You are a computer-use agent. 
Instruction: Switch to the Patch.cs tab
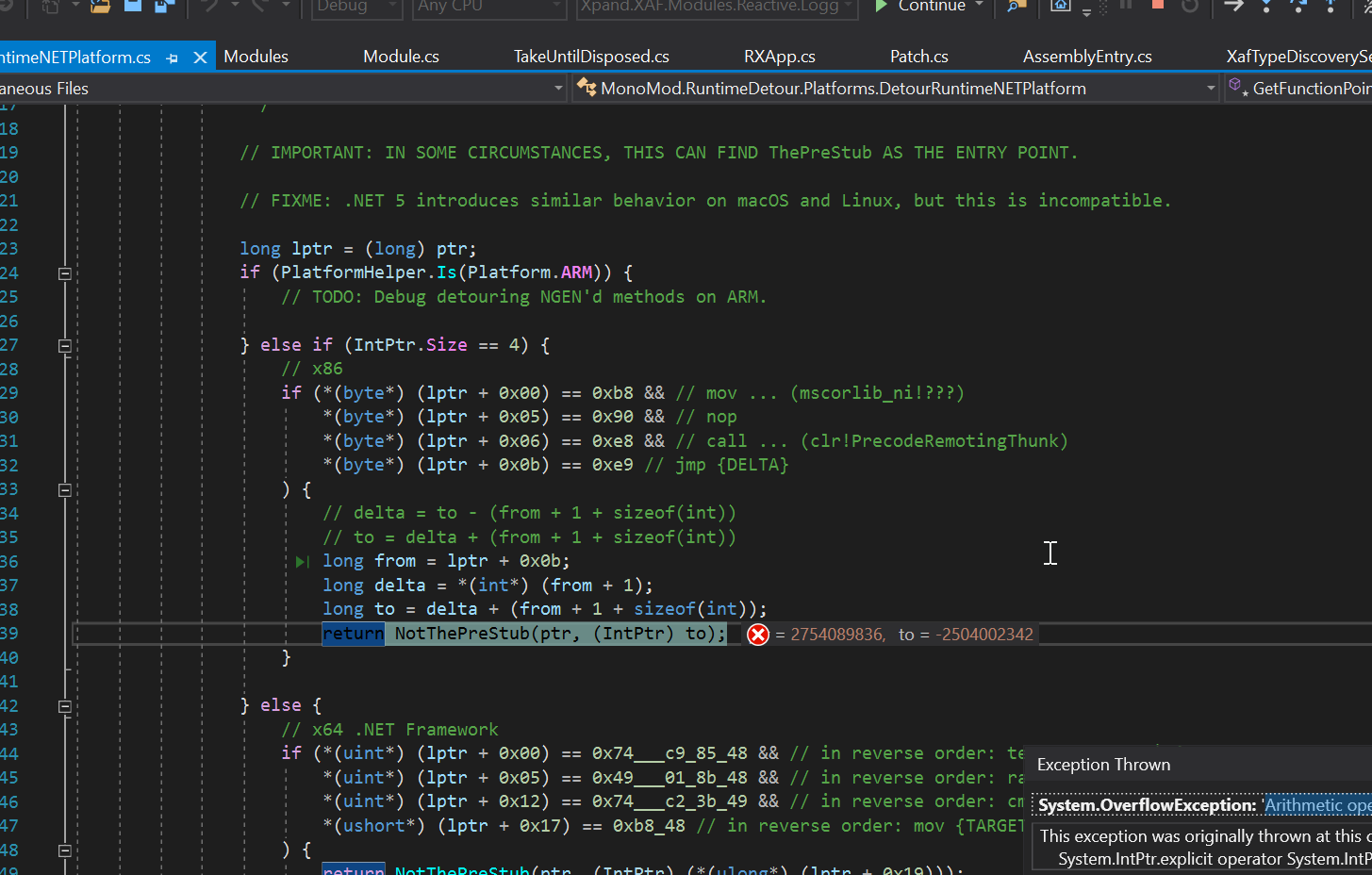pos(918,56)
